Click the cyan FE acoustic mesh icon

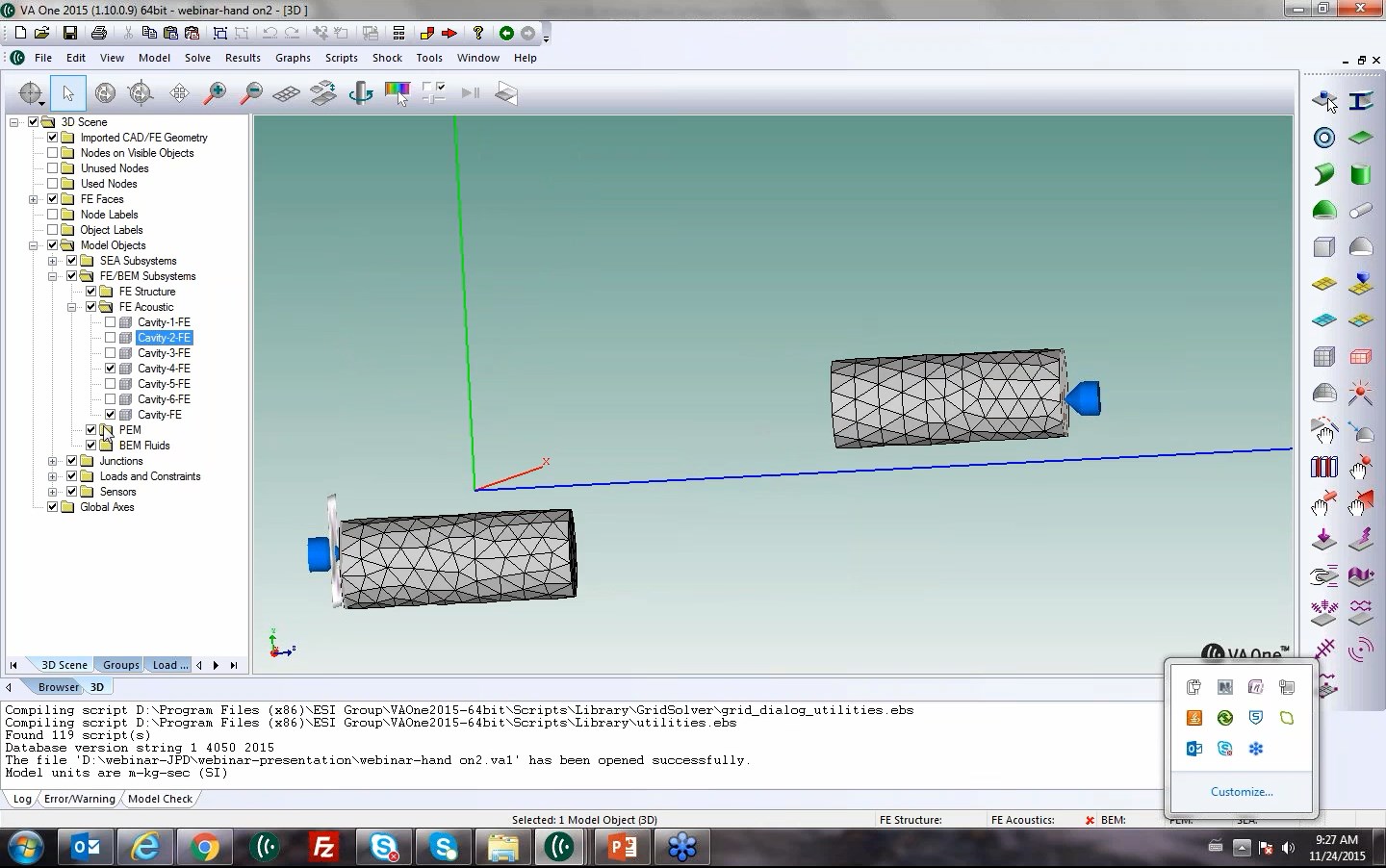1324,320
